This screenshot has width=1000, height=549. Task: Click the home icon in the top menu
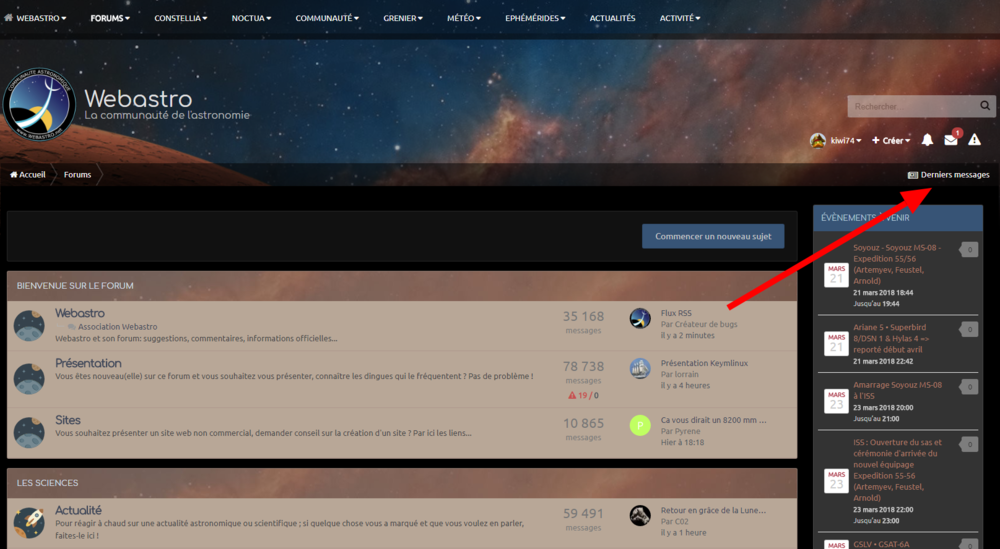coord(8,18)
